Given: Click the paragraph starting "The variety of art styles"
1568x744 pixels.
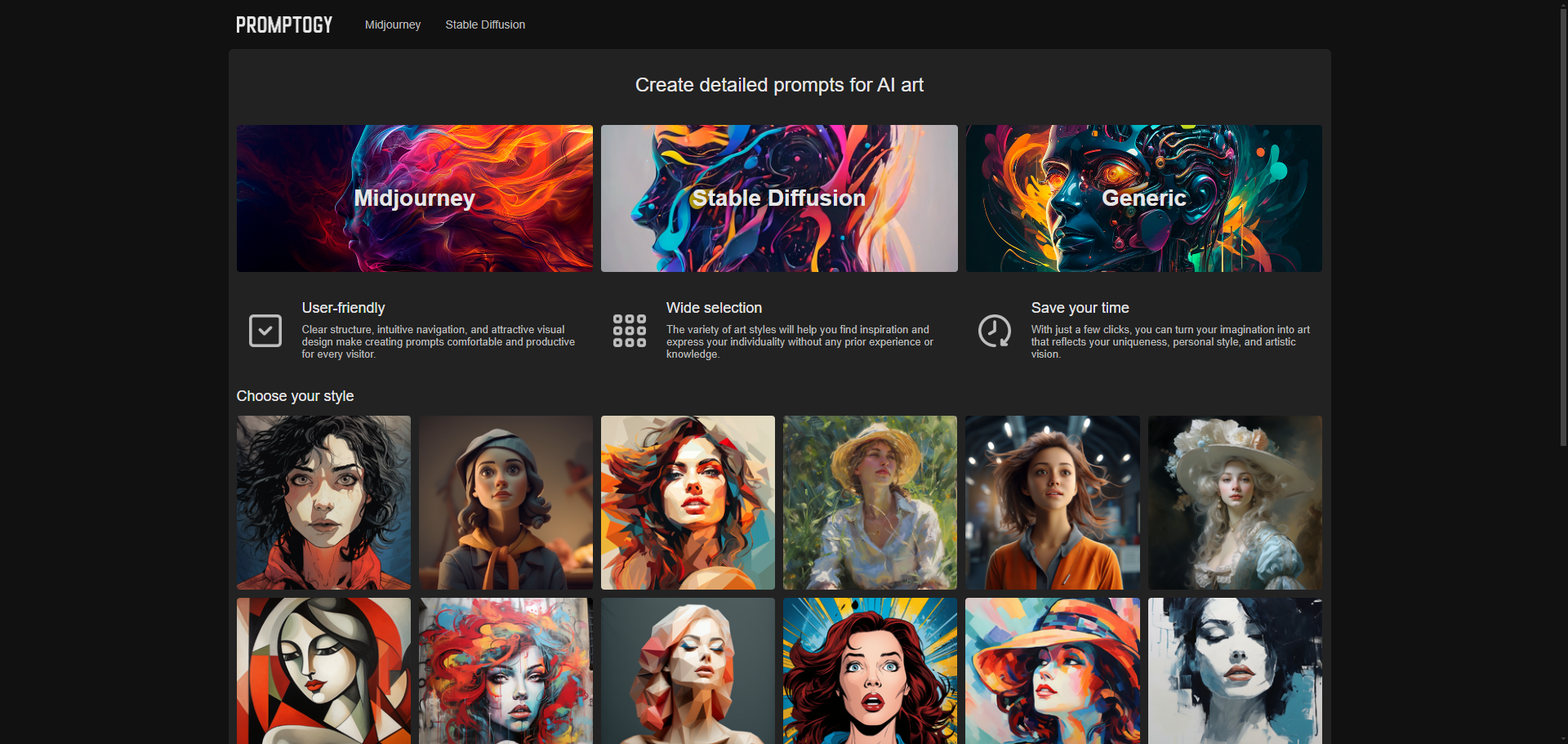Looking at the screenshot, I should pyautogui.click(x=800, y=342).
